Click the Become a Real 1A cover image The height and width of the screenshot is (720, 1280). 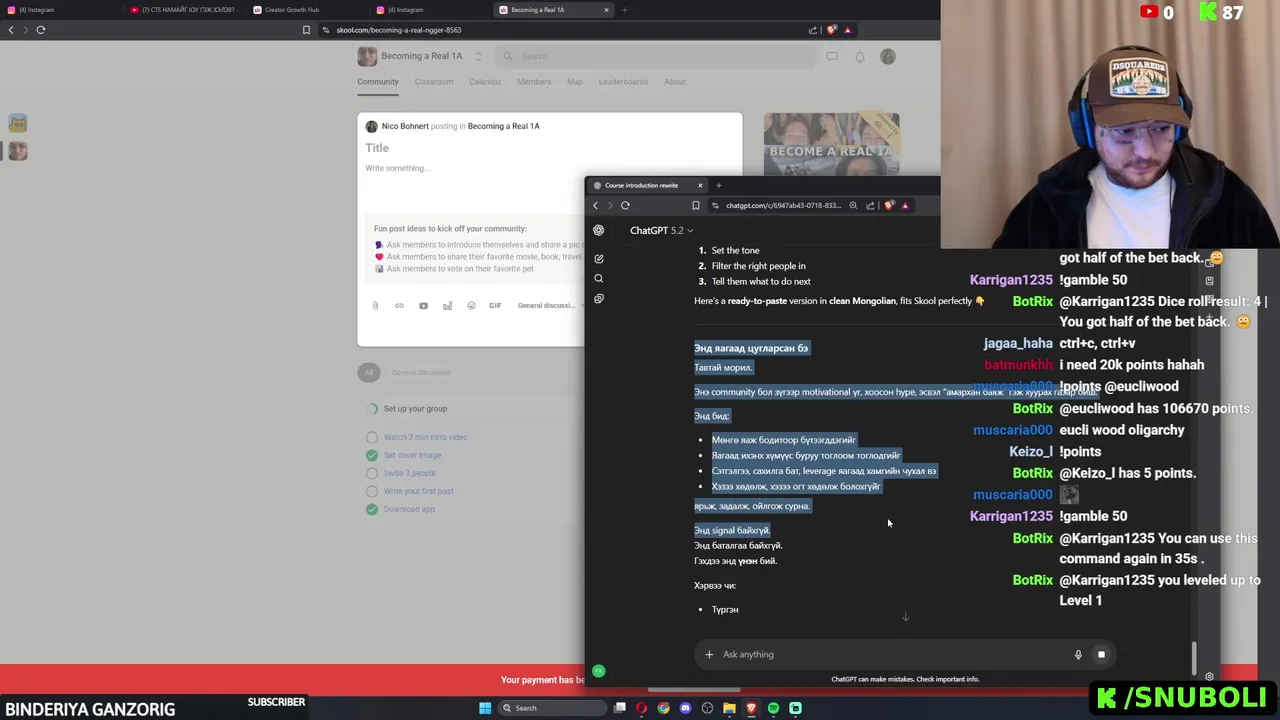click(x=831, y=145)
